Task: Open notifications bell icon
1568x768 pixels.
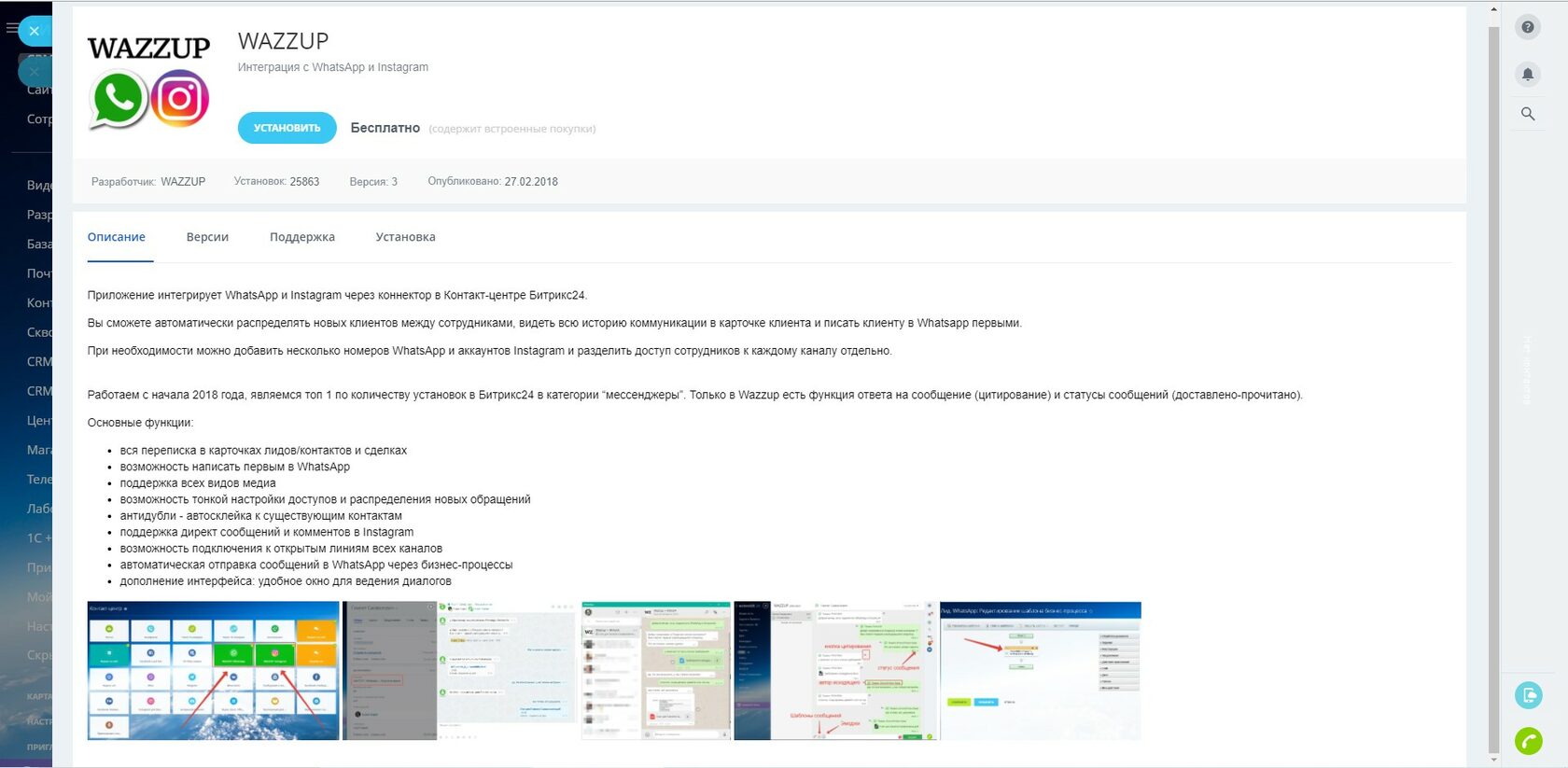Action: click(x=1528, y=74)
